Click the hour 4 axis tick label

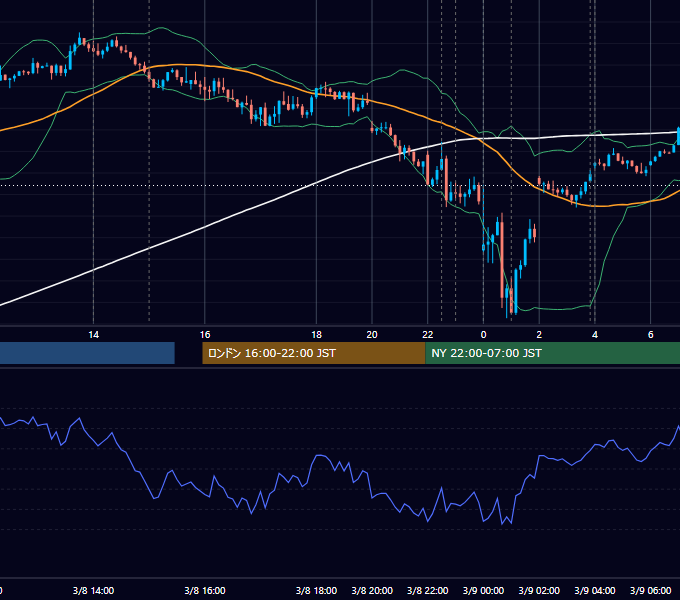pos(595,335)
